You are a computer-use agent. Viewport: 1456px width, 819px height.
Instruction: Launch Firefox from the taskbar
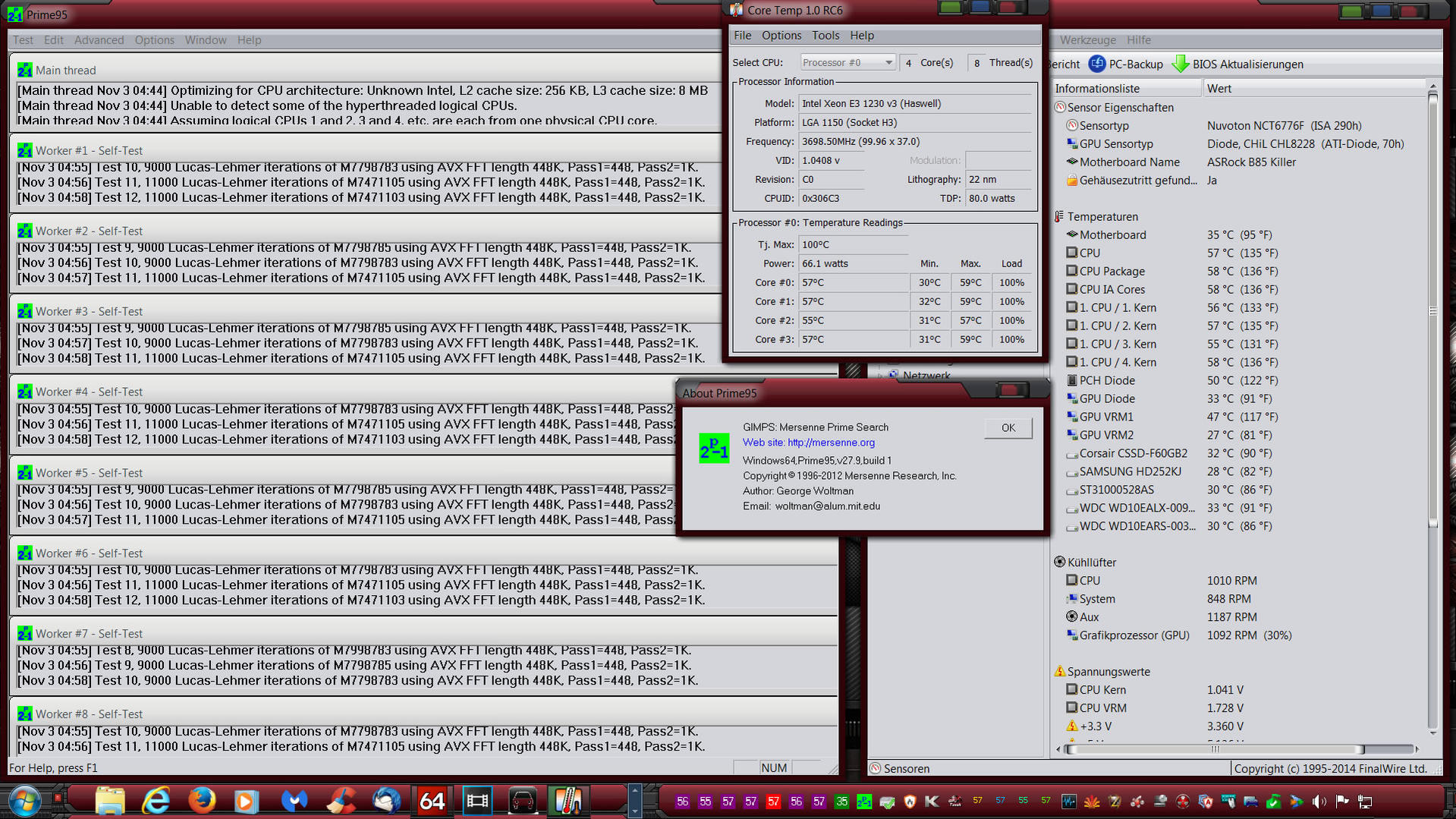[x=202, y=802]
